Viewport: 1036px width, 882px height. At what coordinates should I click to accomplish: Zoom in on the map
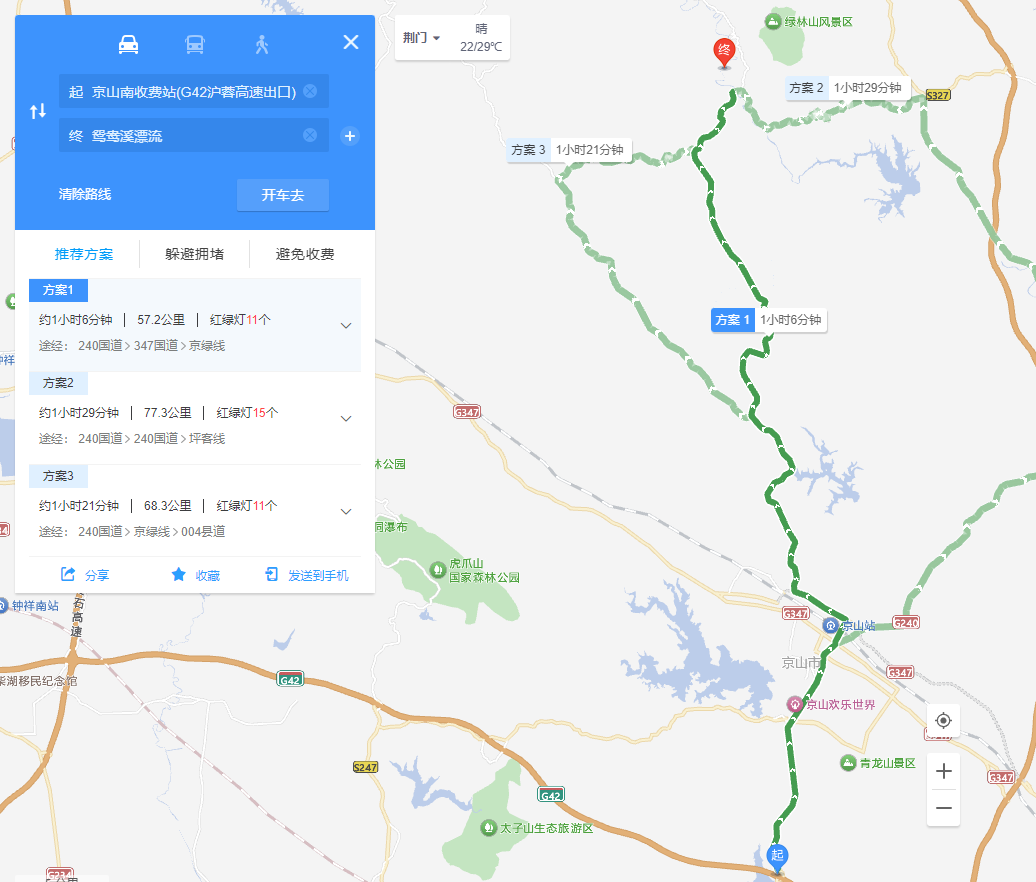point(944,771)
